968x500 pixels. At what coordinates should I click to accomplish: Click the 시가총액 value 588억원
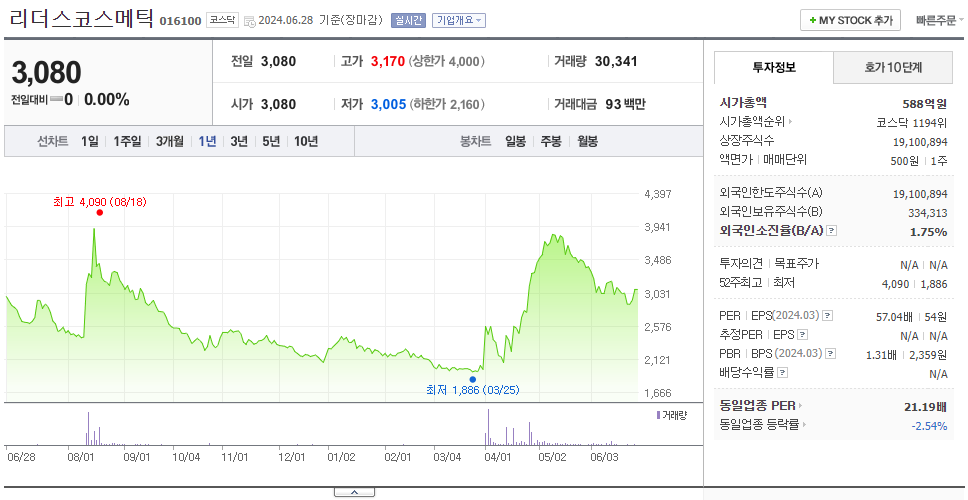924,104
